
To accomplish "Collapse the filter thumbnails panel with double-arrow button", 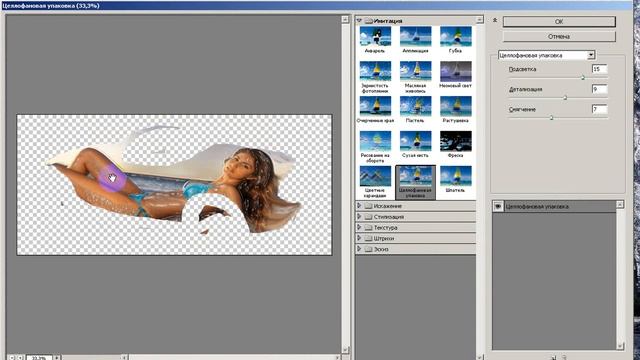I will (495, 20).
